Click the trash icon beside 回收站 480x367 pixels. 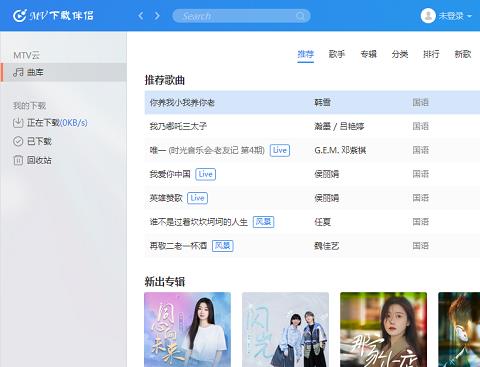[x=18, y=160]
